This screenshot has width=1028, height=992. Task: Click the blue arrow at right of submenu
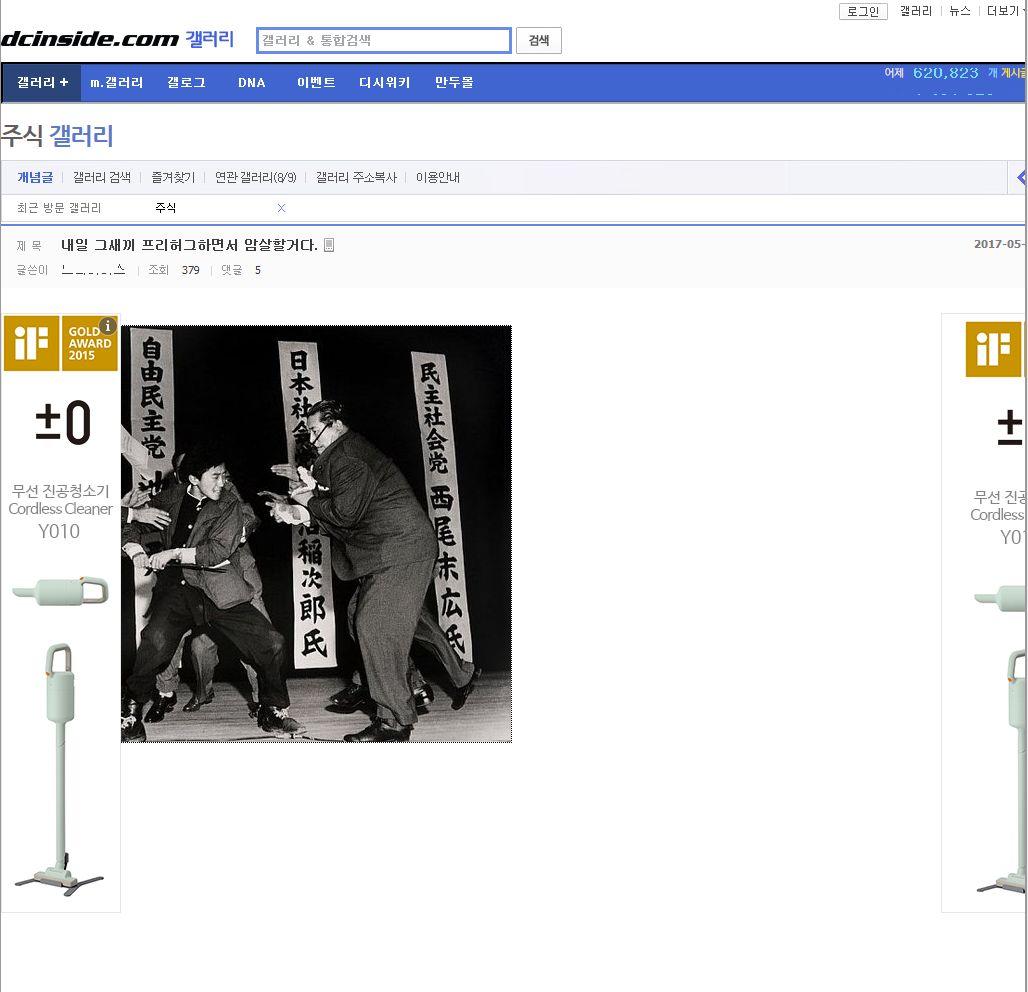point(1020,178)
